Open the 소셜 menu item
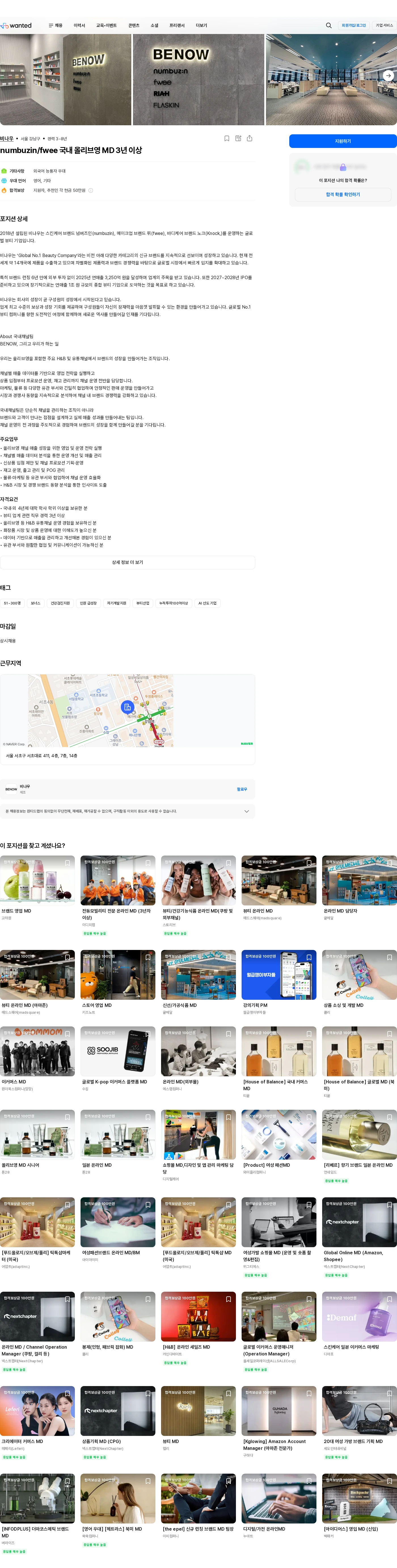Image resolution: width=397 pixels, height=1568 pixels. [155, 26]
